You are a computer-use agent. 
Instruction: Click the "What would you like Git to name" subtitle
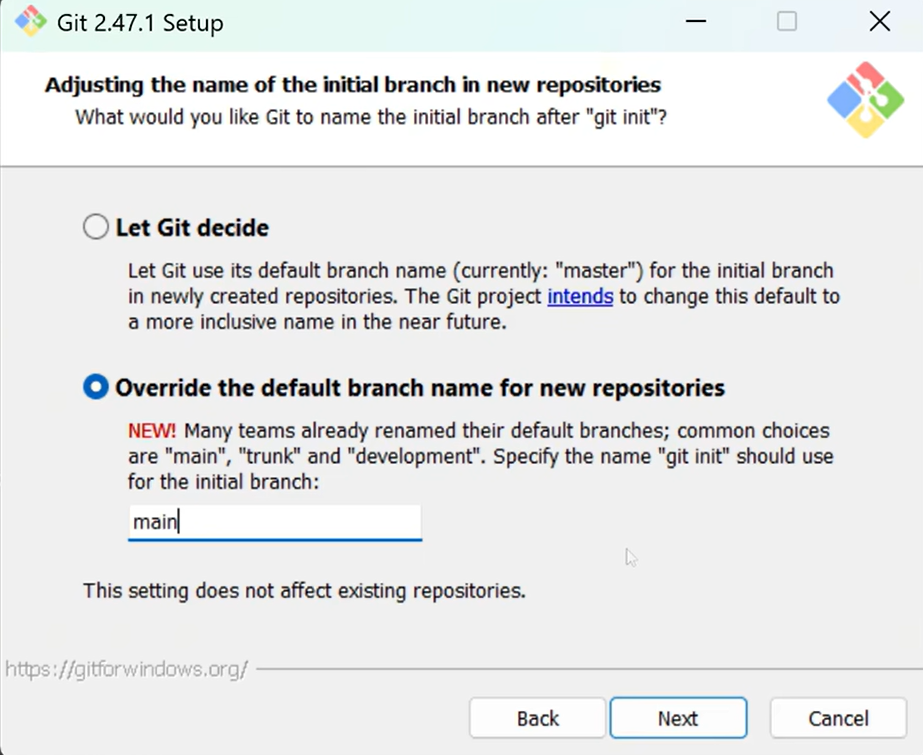(371, 117)
